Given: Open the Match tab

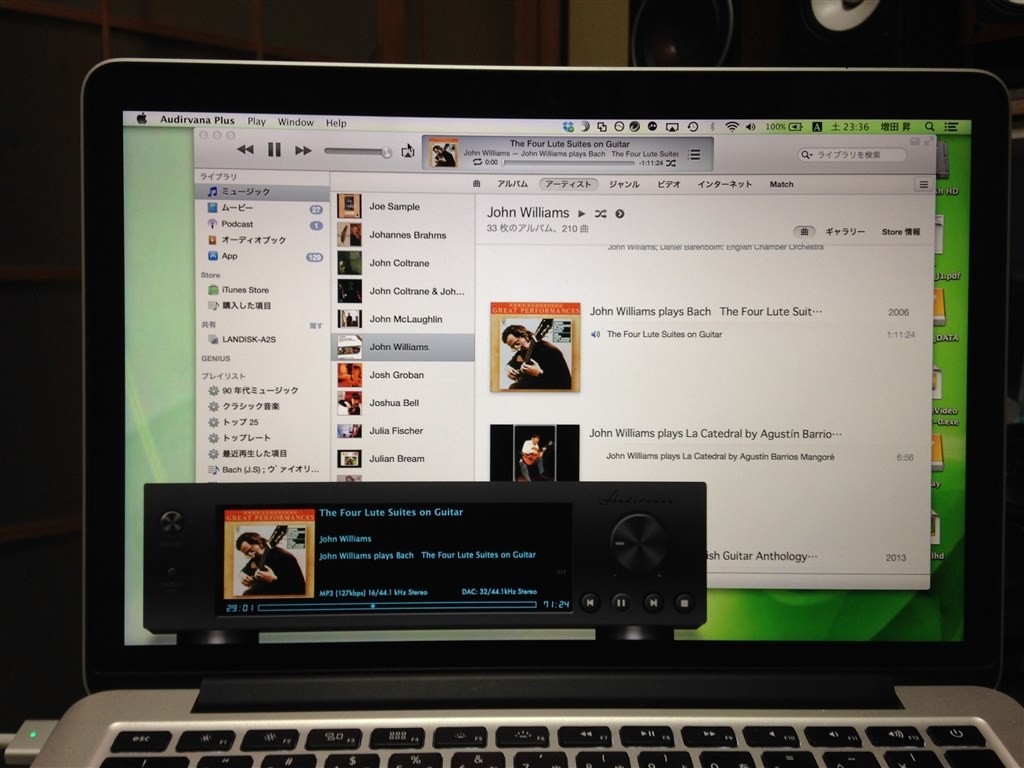Looking at the screenshot, I should click(x=781, y=184).
